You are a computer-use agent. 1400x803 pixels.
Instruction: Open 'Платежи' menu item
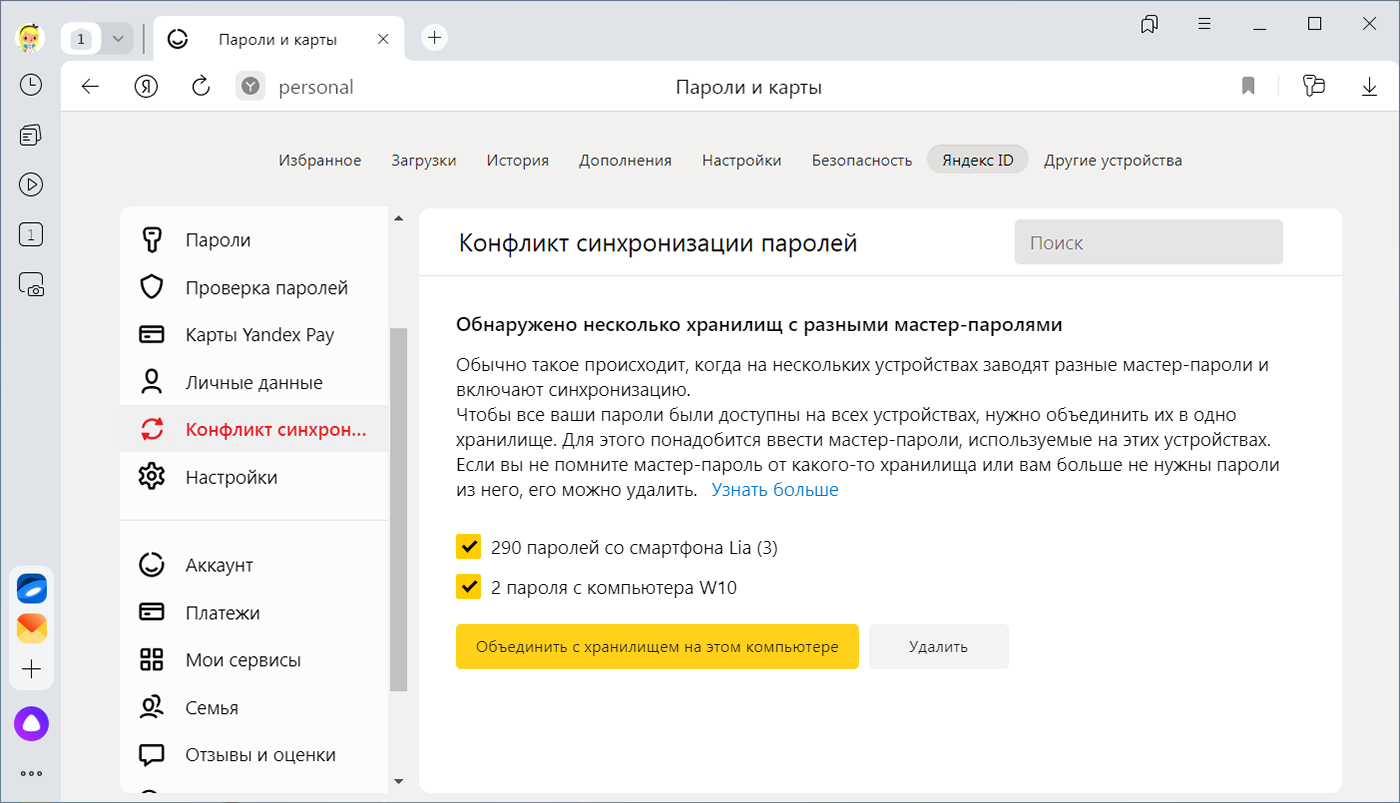(x=254, y=613)
